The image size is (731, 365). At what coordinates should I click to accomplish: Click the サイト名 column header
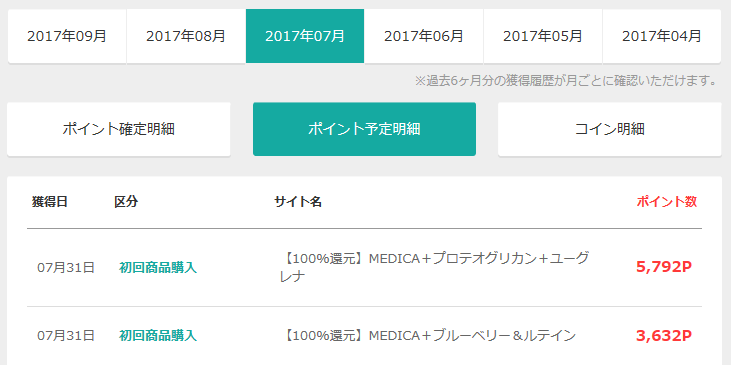298,202
